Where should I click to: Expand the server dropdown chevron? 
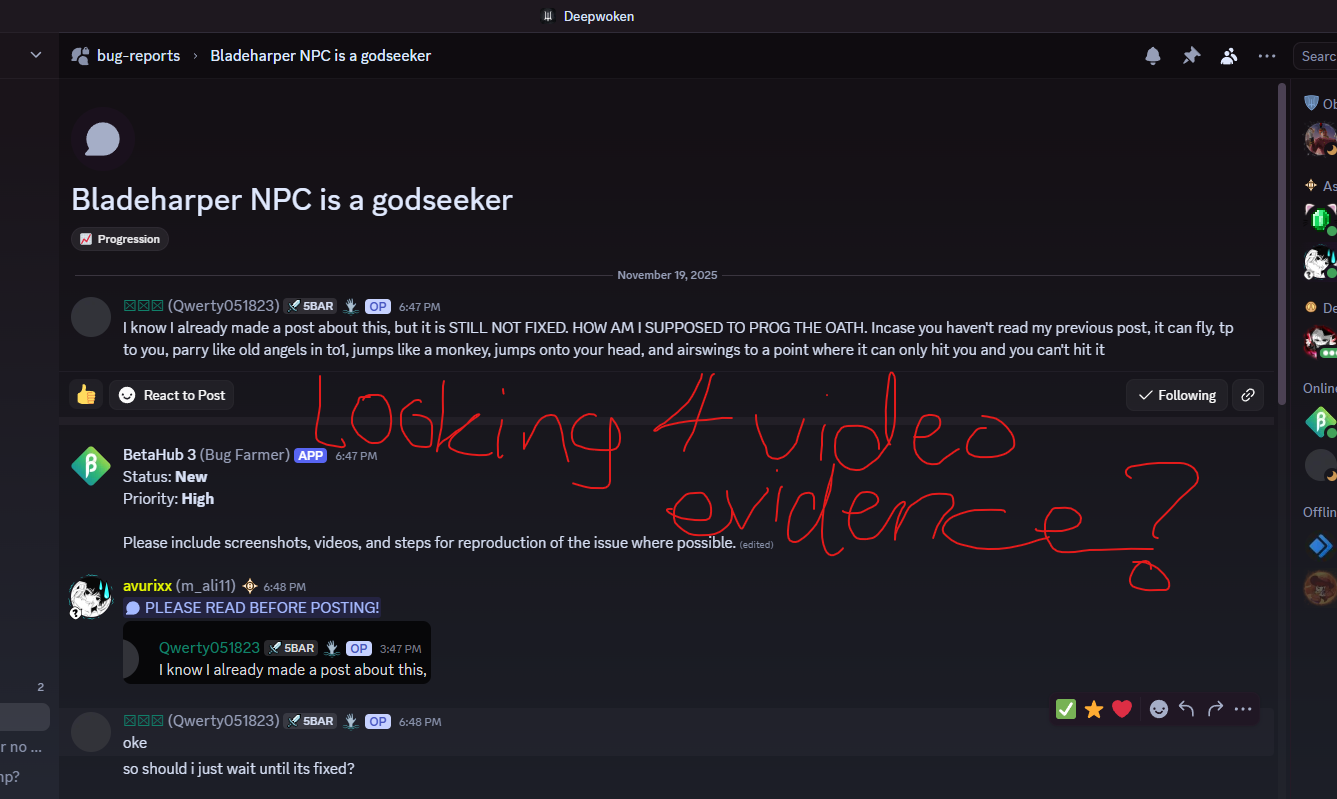(36, 55)
